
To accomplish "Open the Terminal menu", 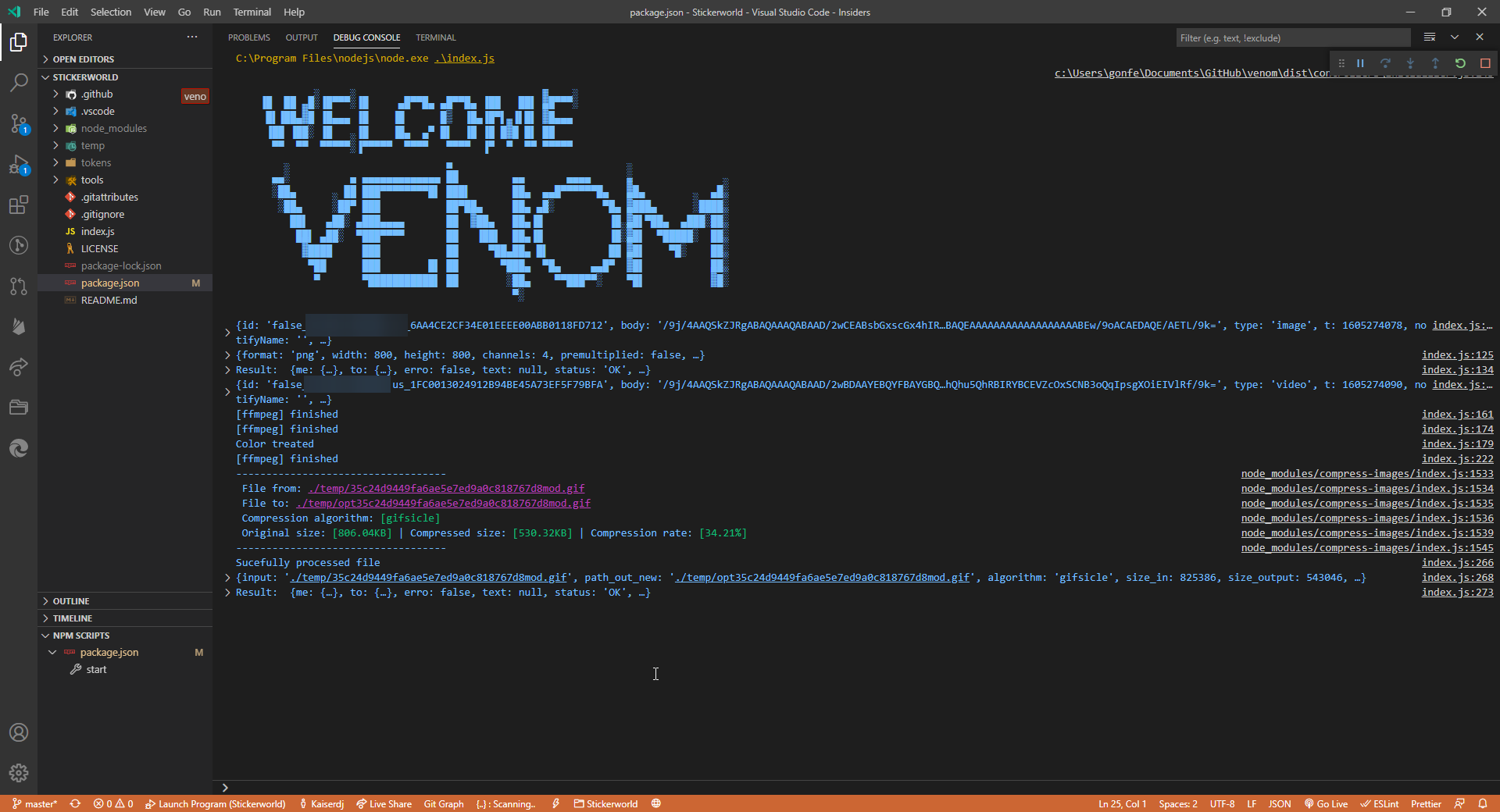I will tap(252, 12).
